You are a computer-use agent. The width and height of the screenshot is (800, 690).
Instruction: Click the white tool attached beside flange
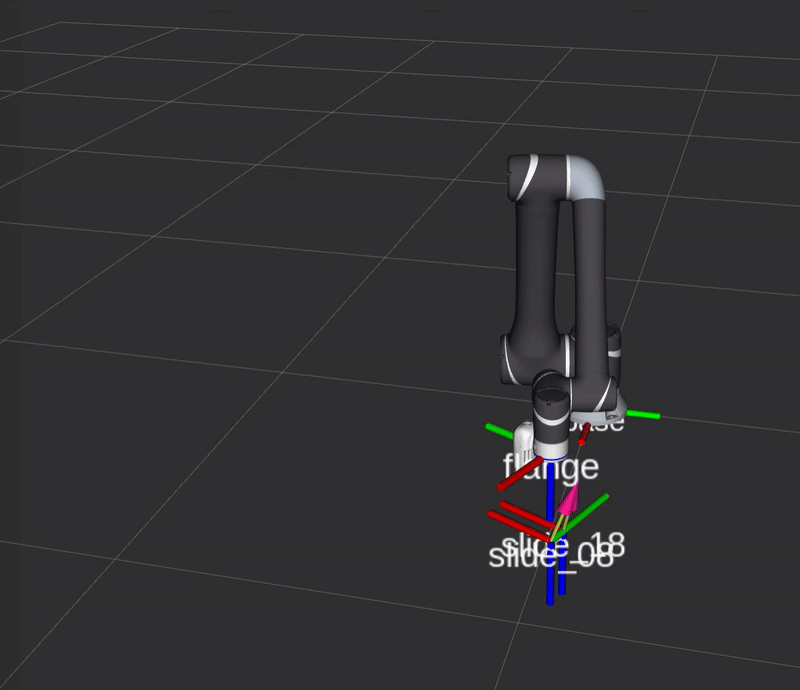[526, 438]
